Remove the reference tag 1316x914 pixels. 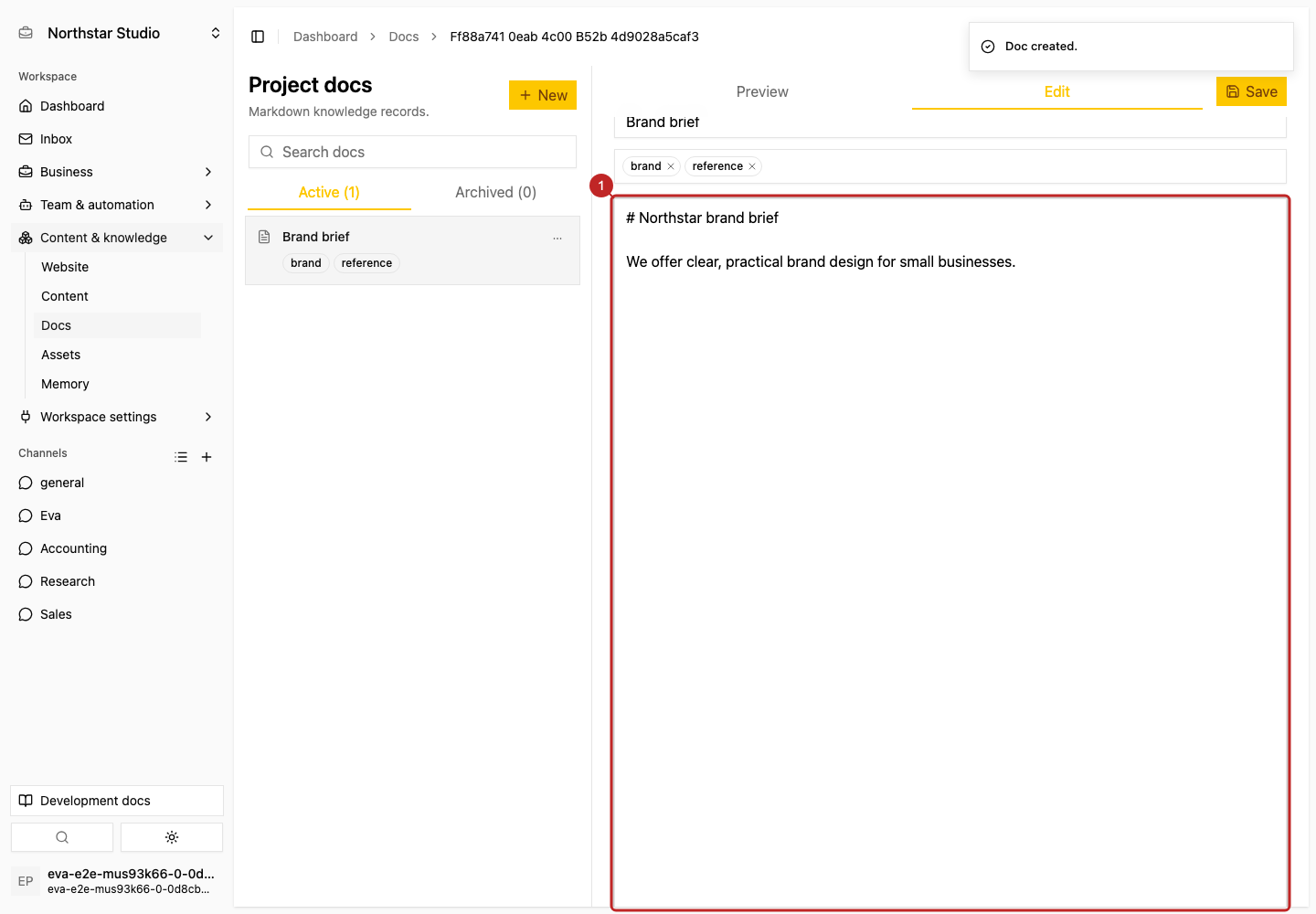752,166
